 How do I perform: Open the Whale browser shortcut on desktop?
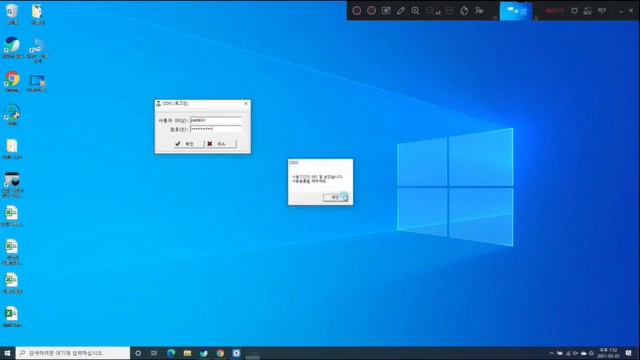tap(12, 48)
